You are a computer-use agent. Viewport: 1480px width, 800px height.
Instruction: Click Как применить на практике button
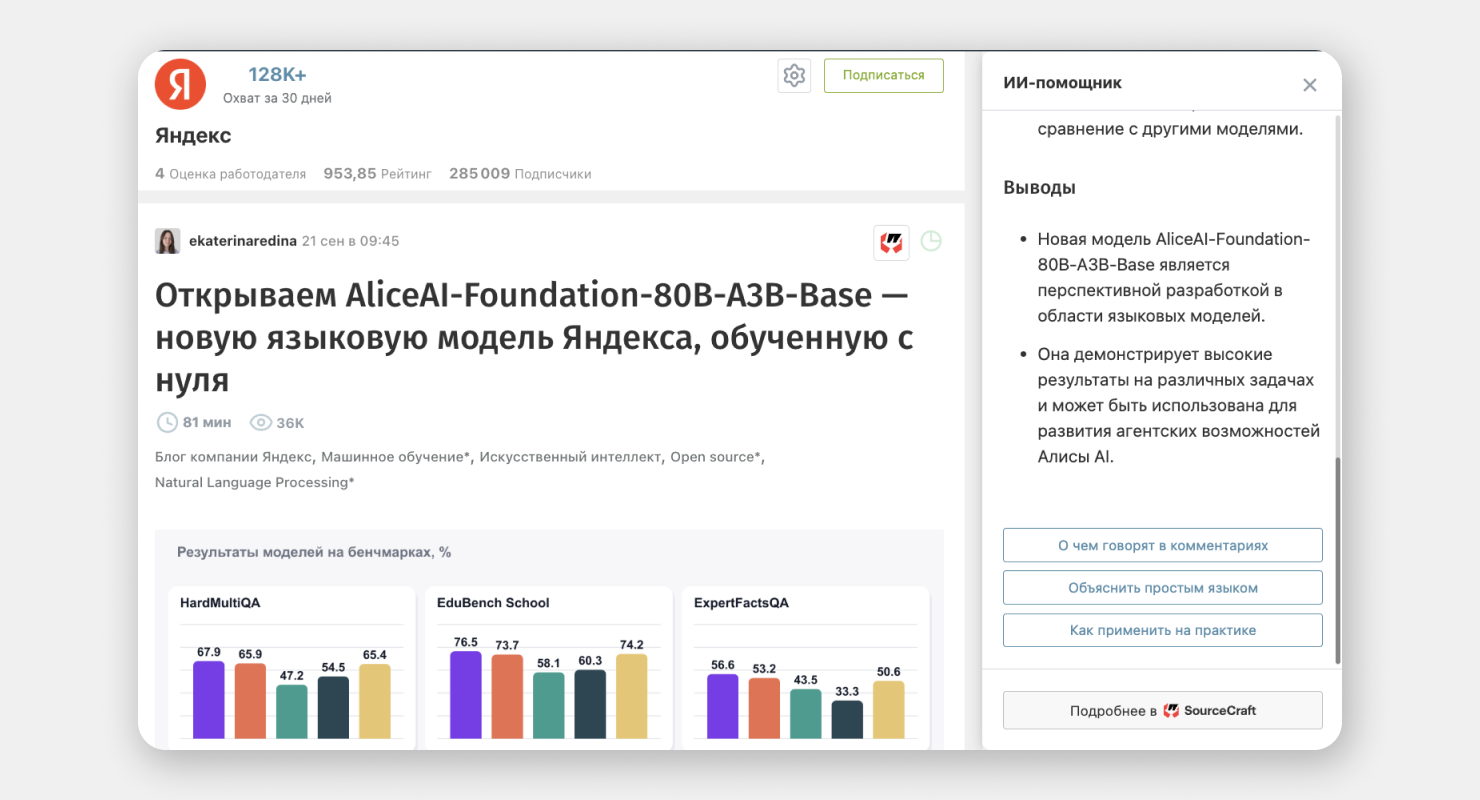click(x=1163, y=630)
